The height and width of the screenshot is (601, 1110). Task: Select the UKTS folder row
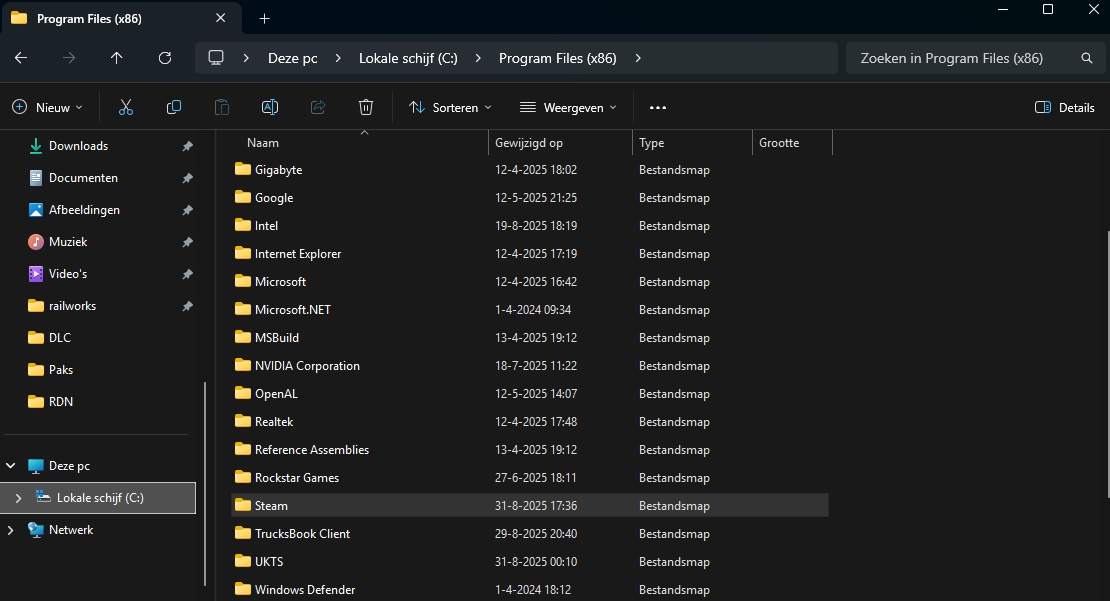530,561
